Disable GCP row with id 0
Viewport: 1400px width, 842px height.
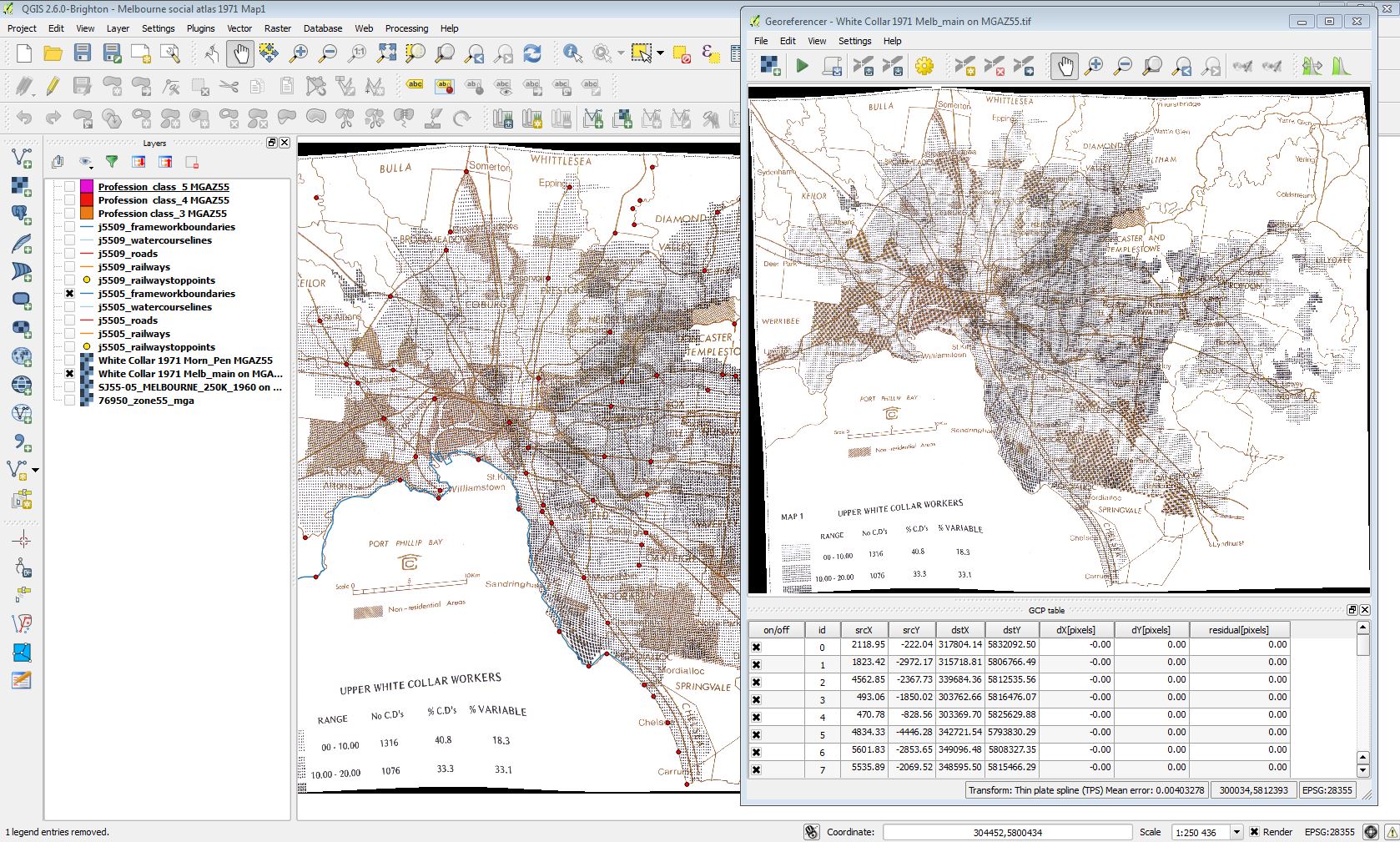[x=756, y=647]
